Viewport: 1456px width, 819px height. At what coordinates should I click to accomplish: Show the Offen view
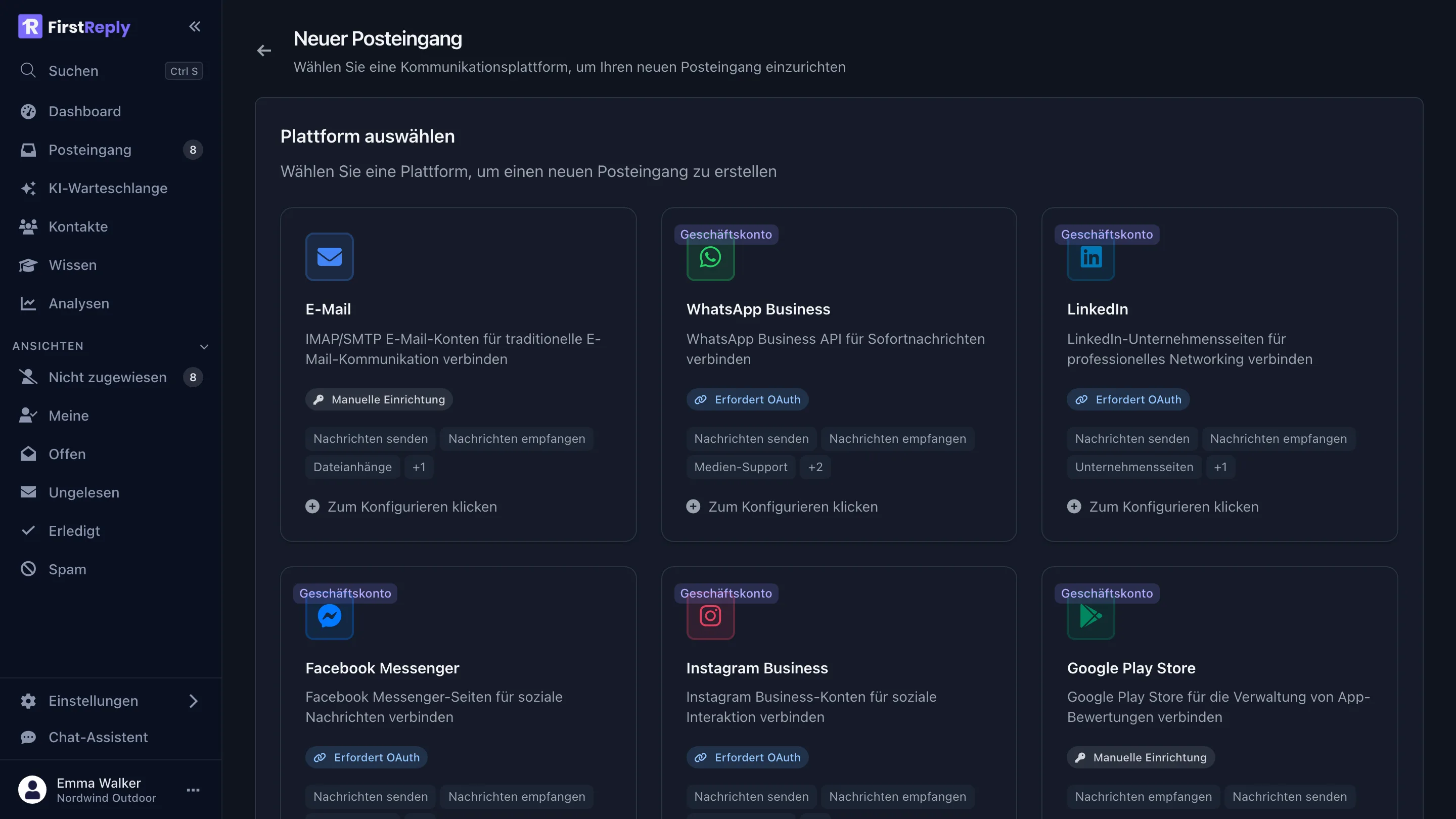(111, 454)
